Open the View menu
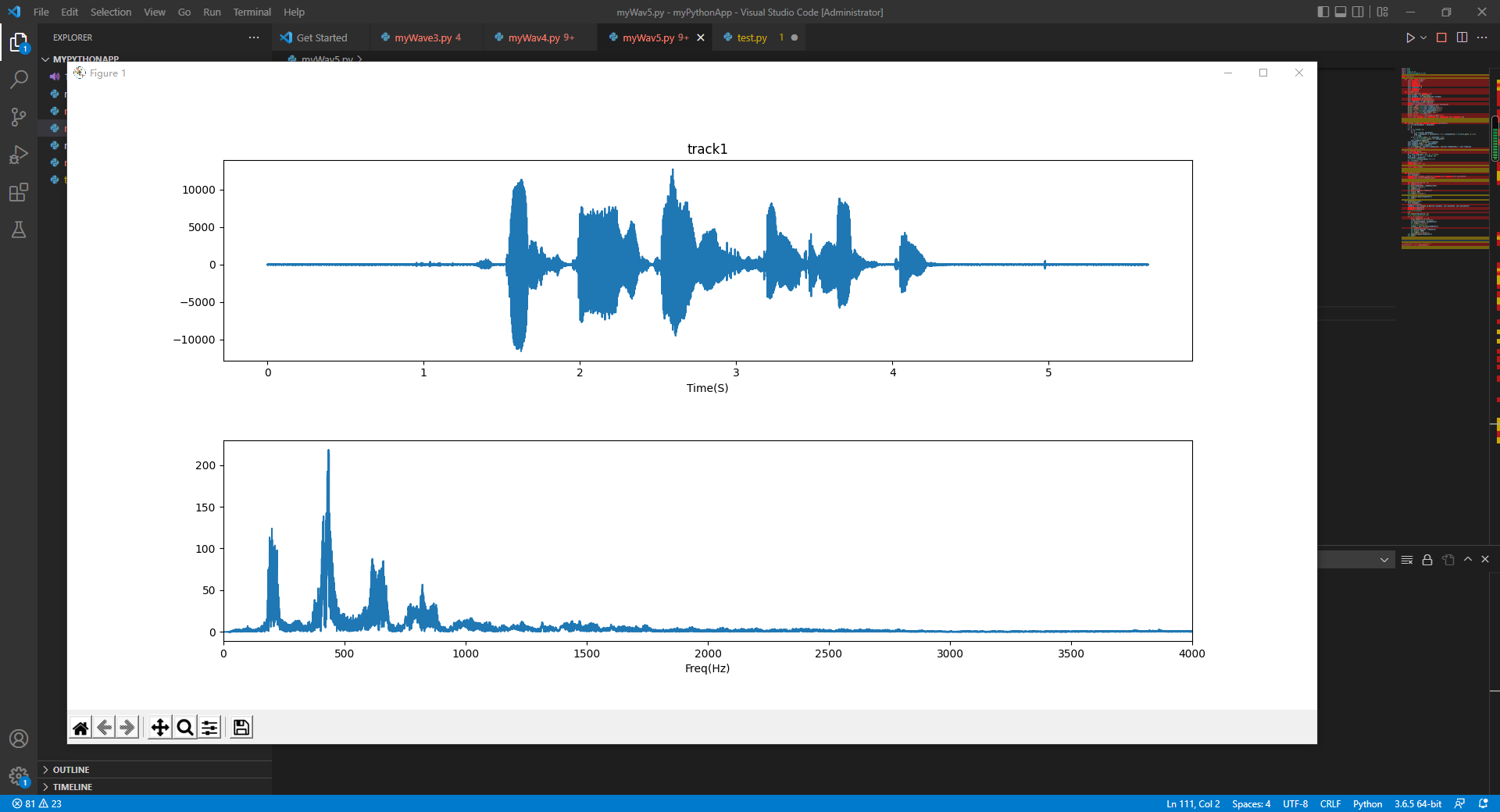The image size is (1500, 812). tap(155, 12)
